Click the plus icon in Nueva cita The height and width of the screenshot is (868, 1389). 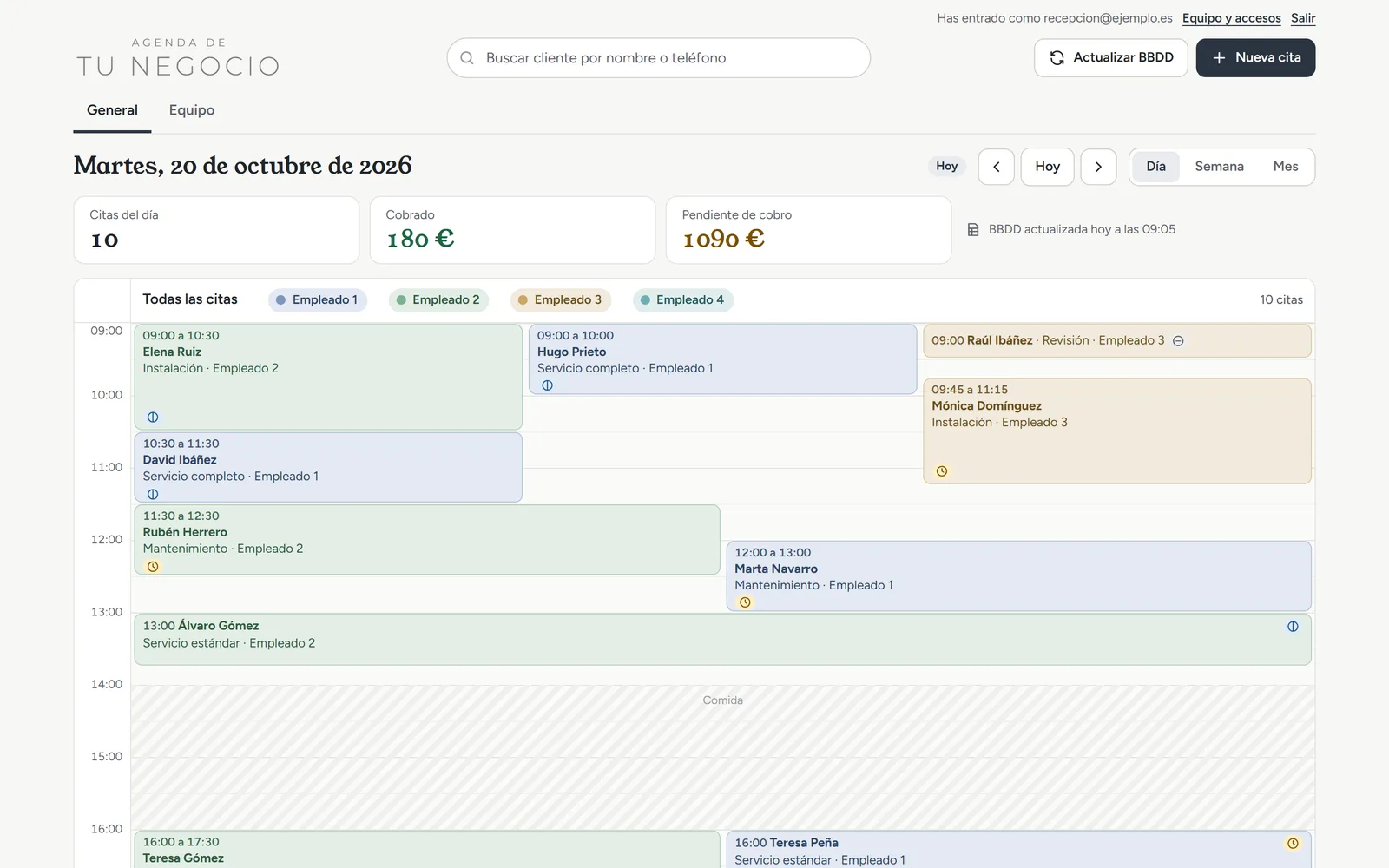(1219, 58)
